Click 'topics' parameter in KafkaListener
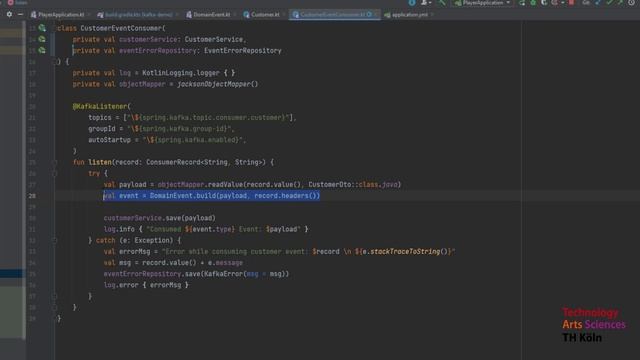 (x=100, y=118)
